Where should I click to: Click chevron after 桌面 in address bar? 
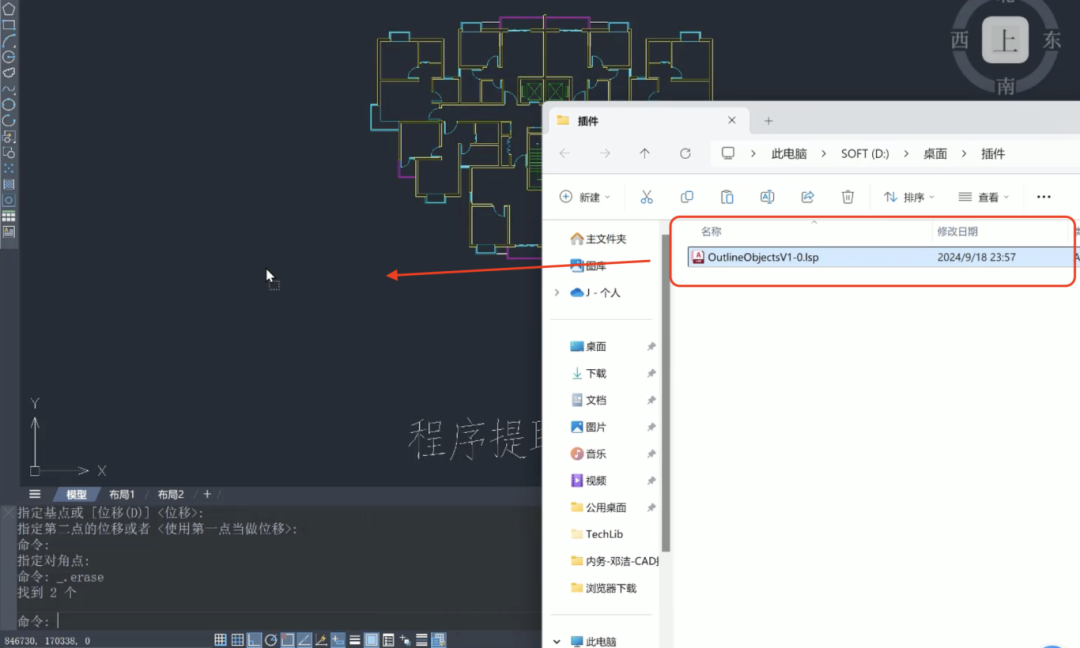[x=964, y=154]
